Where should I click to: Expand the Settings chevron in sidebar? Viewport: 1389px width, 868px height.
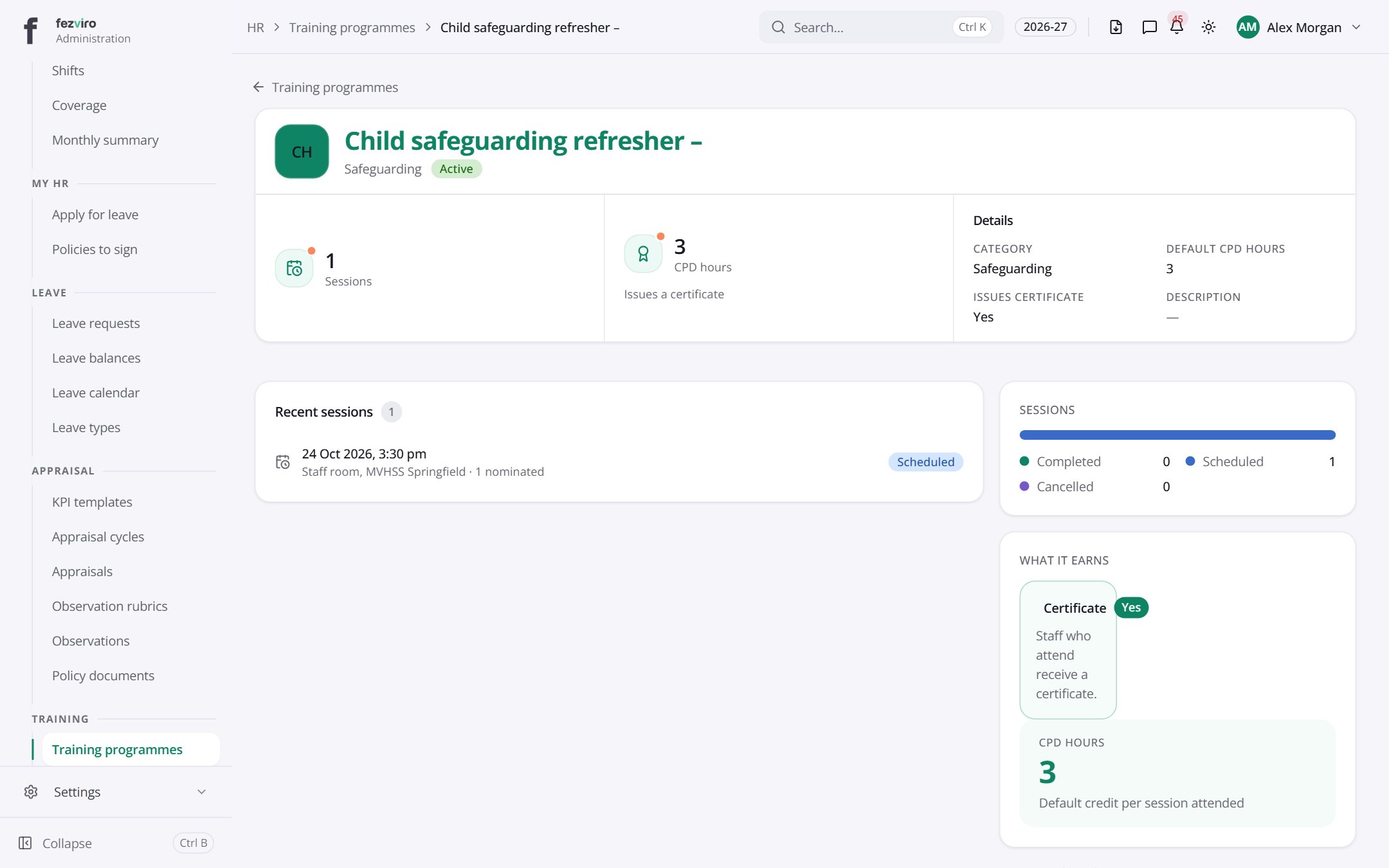[202, 791]
